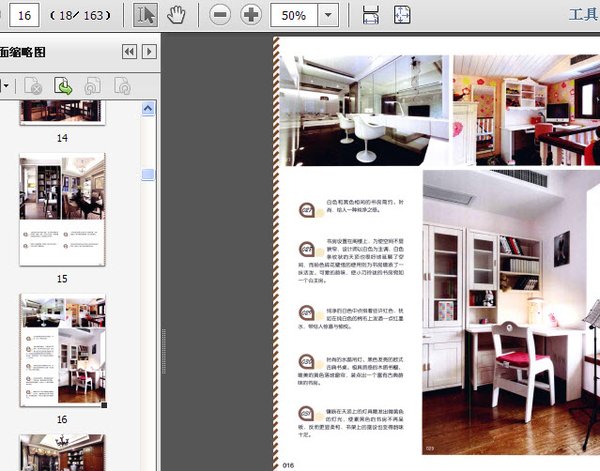The image size is (600, 471).
Task: Collapse the thumbnails panel with double-arrow button
Action: [x=129, y=52]
